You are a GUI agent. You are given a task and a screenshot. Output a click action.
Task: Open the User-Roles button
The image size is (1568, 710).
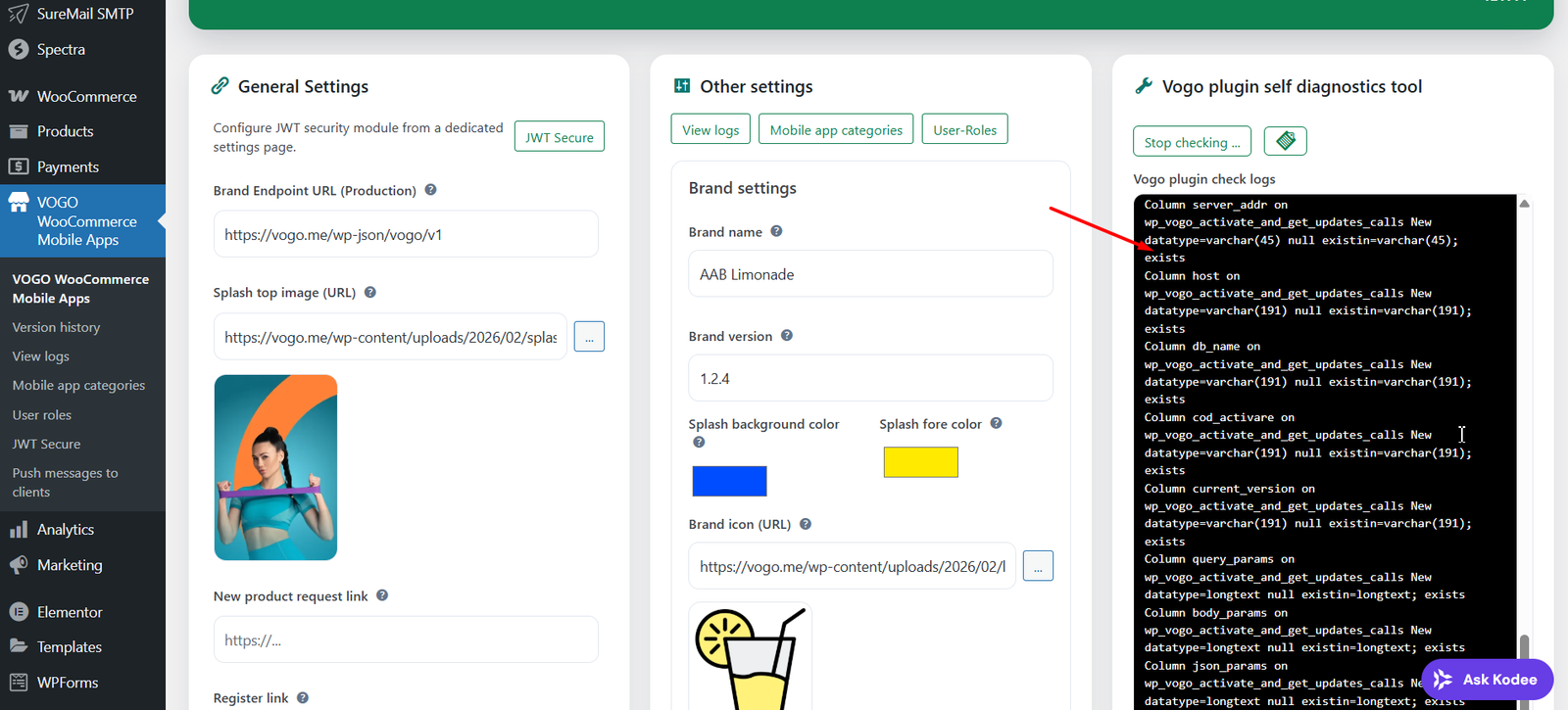coord(964,129)
